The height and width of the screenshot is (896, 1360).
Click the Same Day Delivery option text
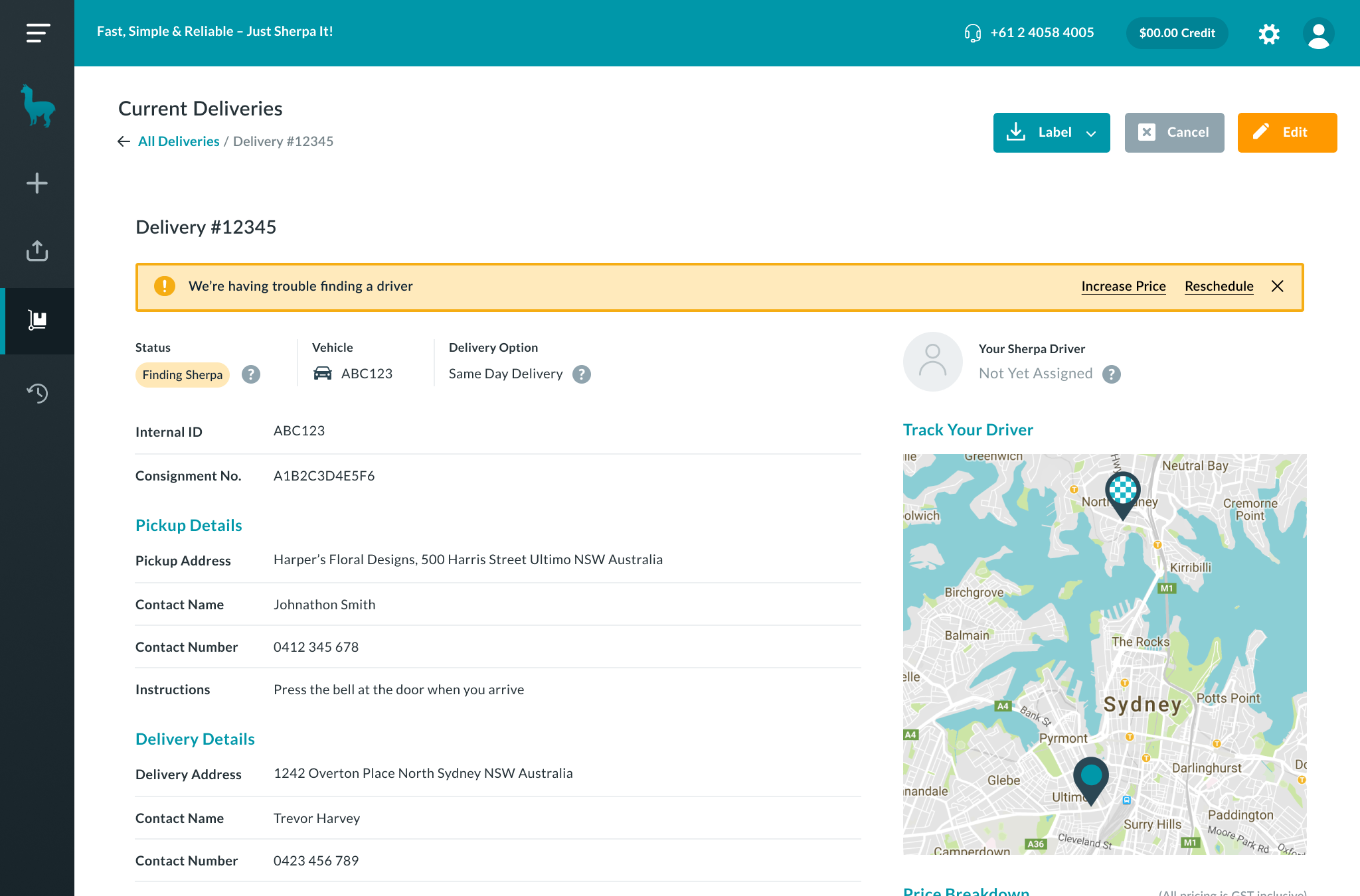506,374
